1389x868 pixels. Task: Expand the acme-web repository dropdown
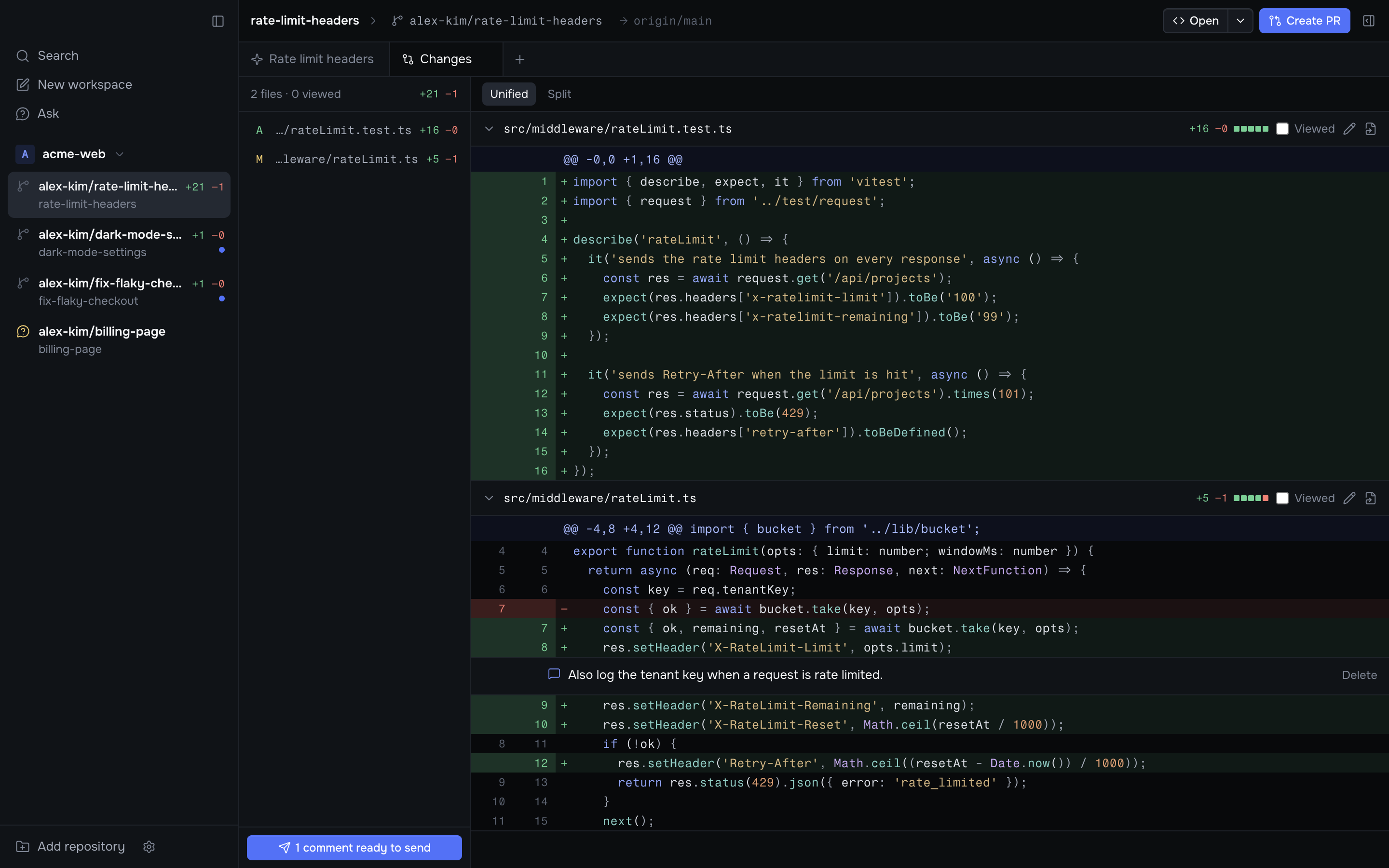click(120, 154)
